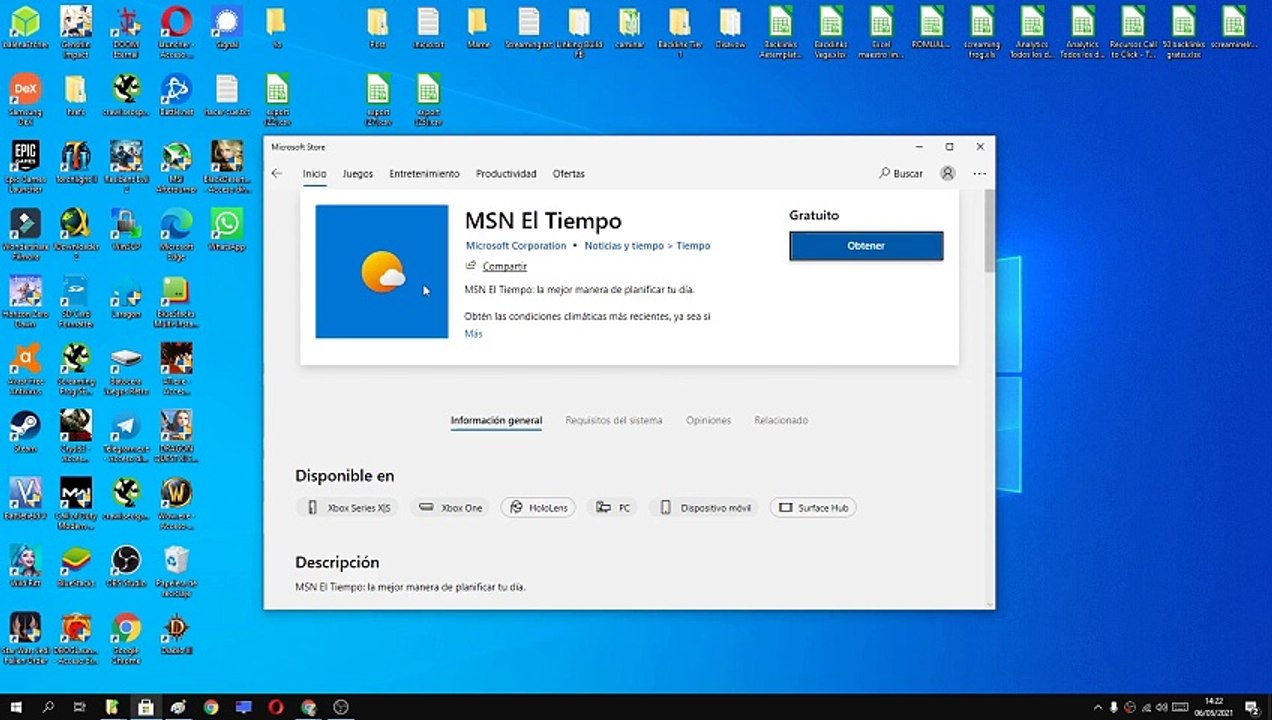Screen dimensions: 1272x720
Task: Open Samsung DeX desktop shortcut
Action: pos(25,100)
